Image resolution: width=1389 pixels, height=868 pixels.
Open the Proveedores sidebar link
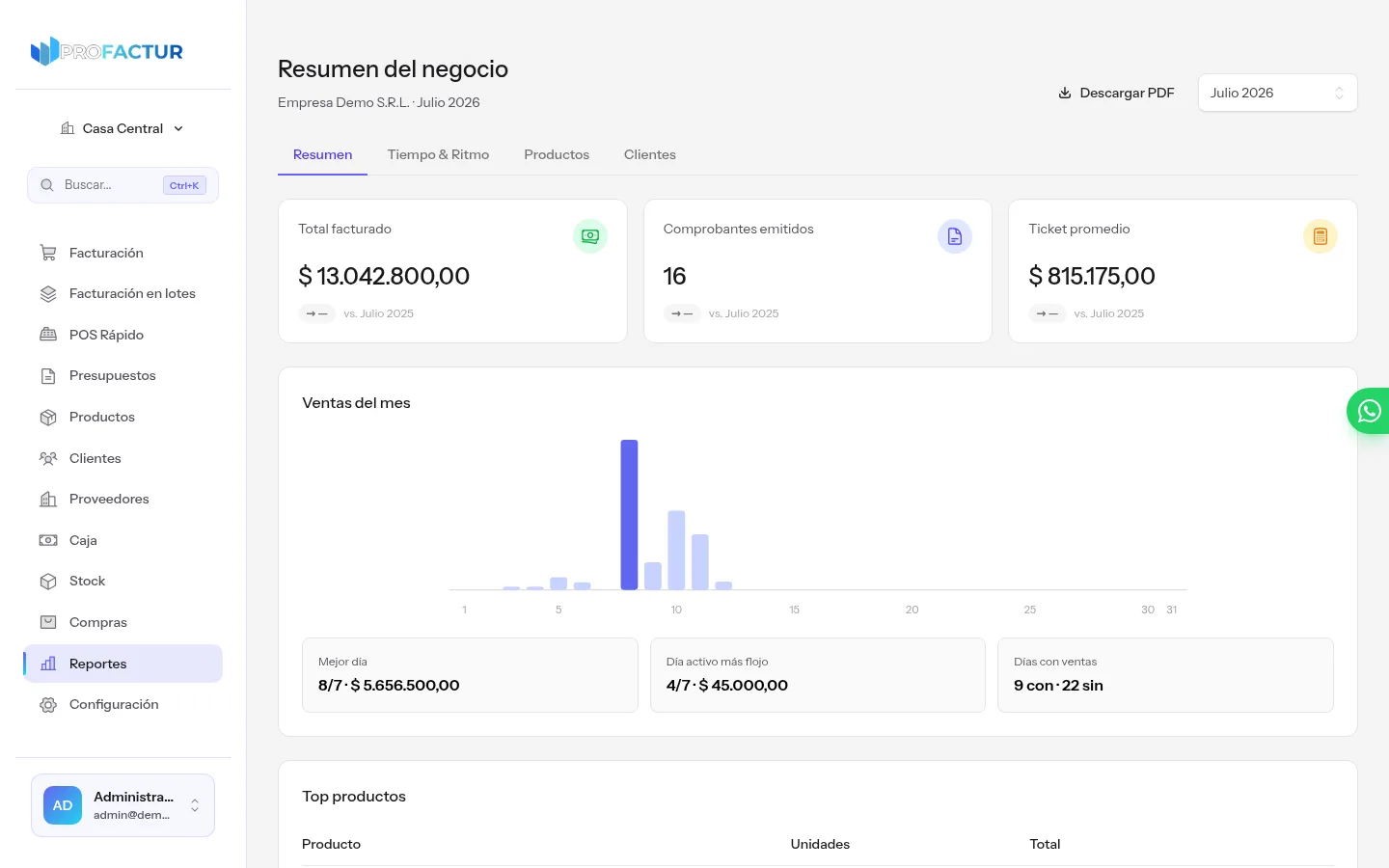pos(123,500)
